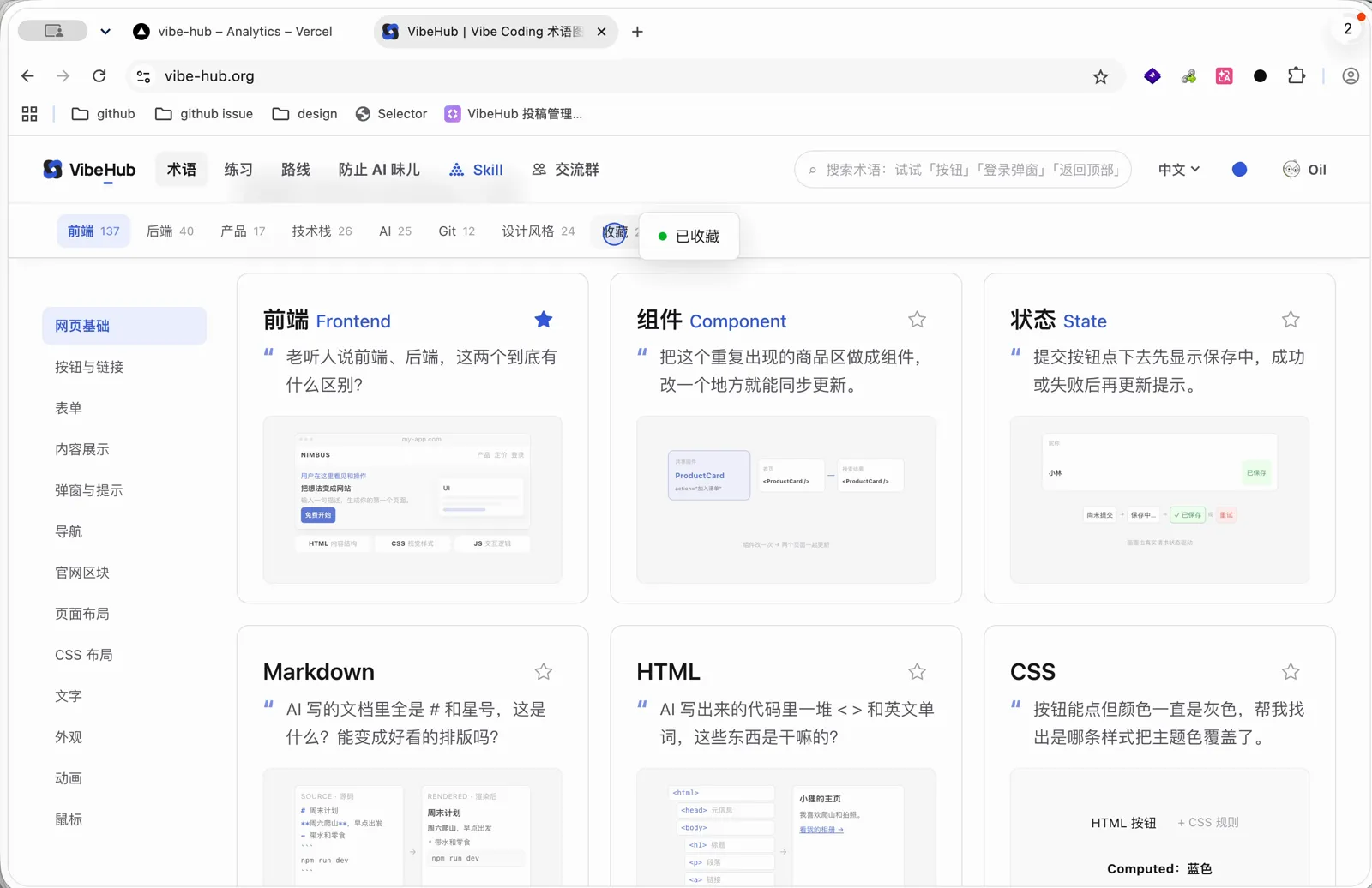Select the Git 12 category tab

457,231
